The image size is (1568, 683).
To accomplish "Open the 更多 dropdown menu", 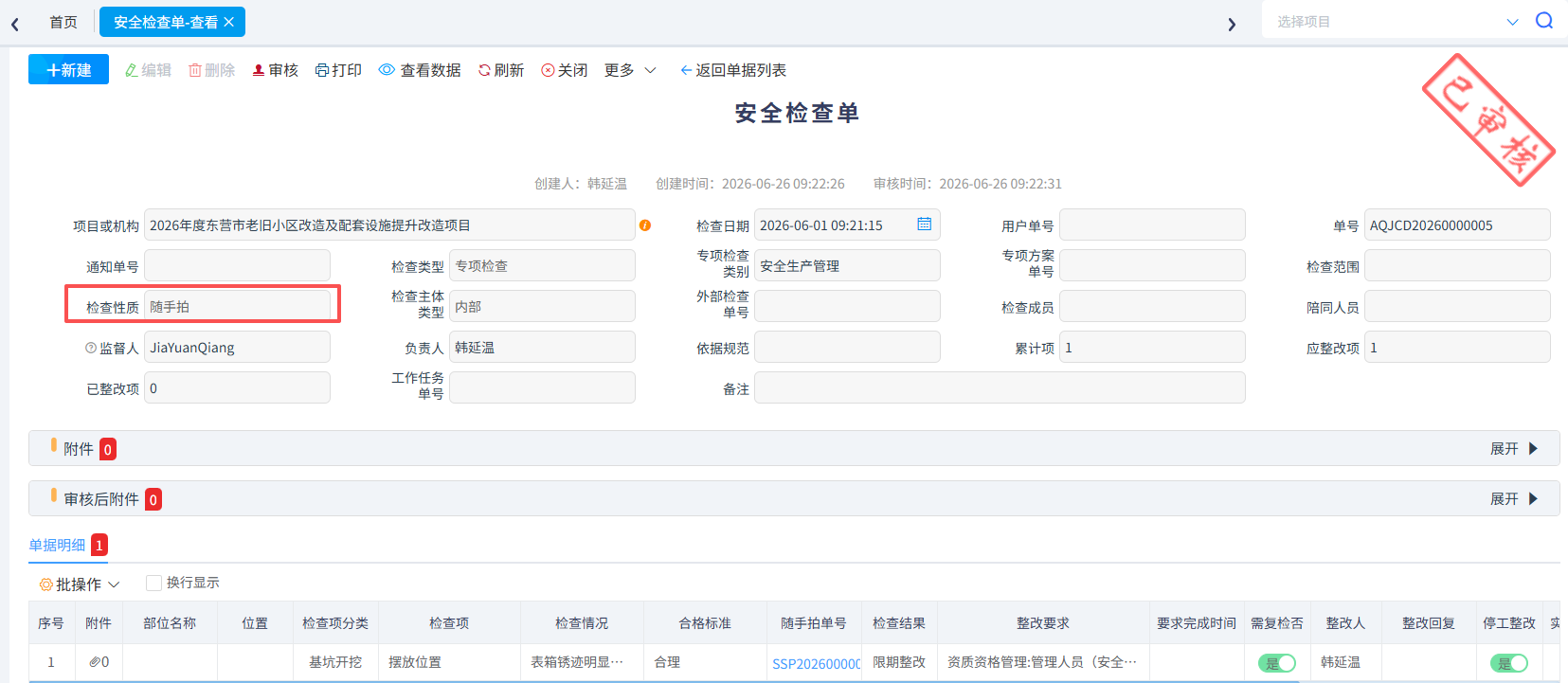I will point(630,70).
